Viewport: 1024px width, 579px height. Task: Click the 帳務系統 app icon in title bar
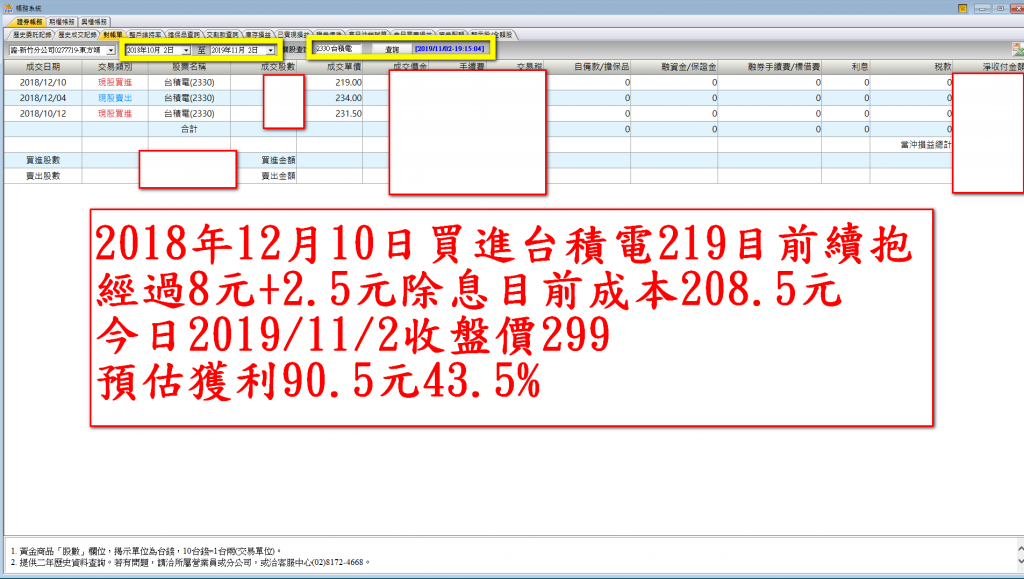tap(8, 8)
